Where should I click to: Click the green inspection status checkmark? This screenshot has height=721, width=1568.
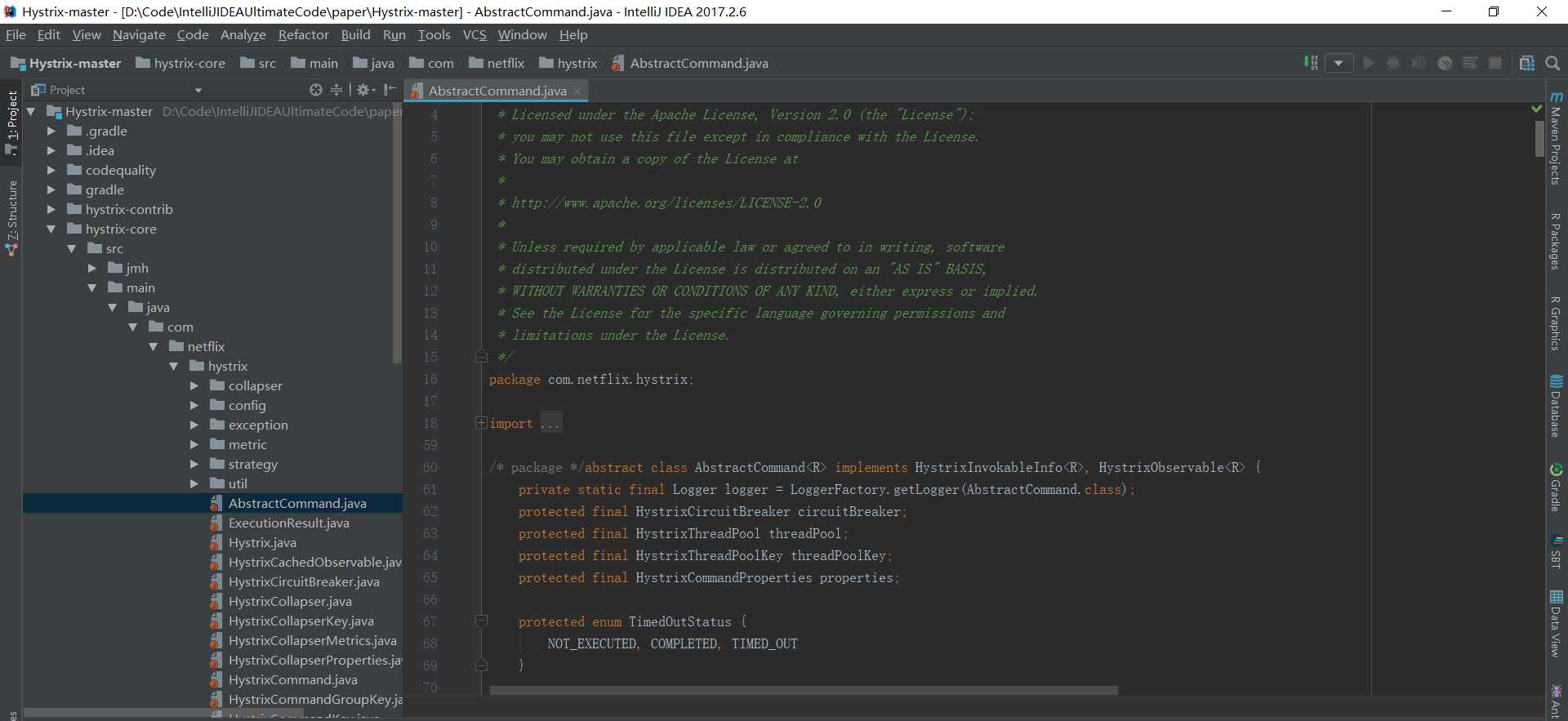click(1537, 108)
